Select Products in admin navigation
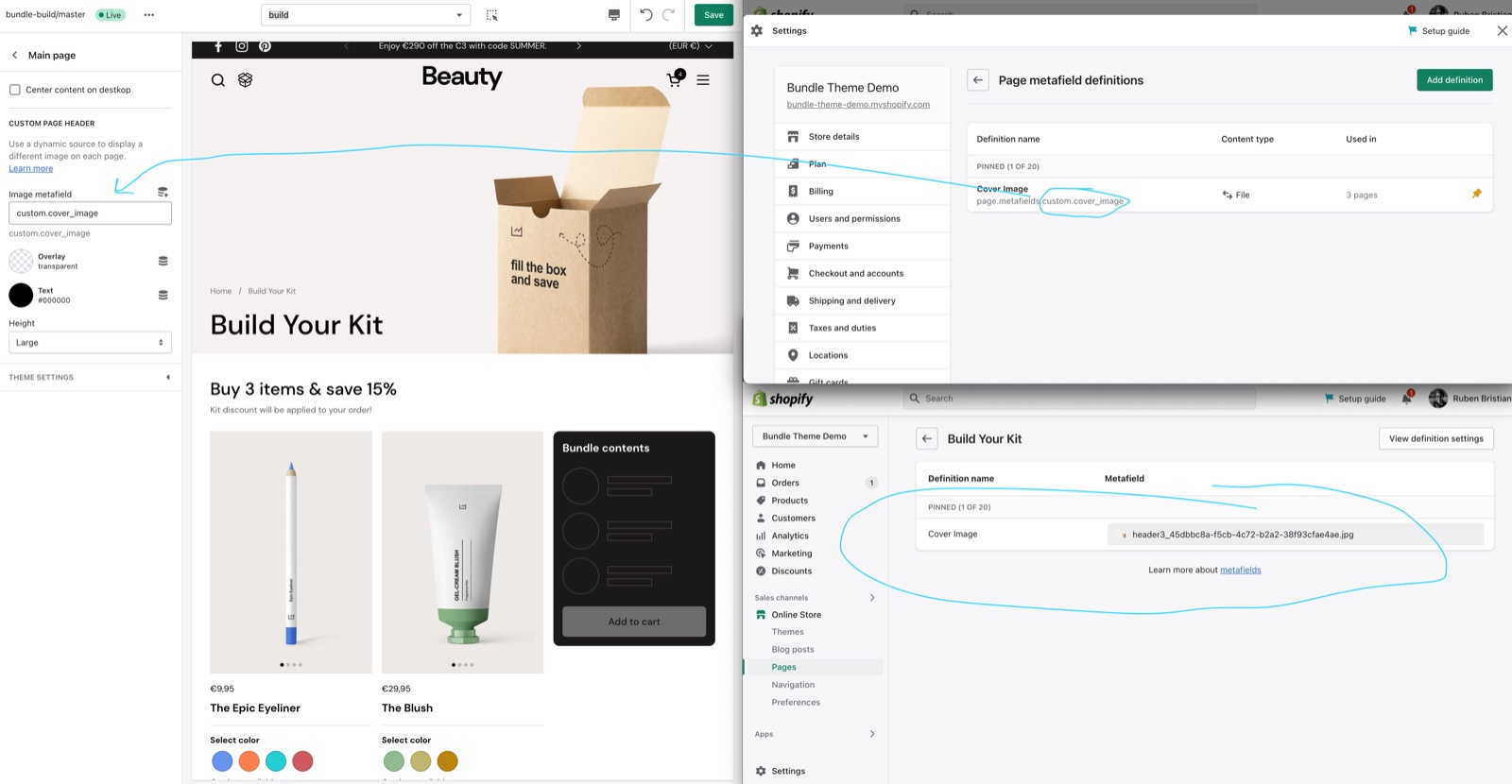This screenshot has width=1512, height=784. tap(790, 501)
